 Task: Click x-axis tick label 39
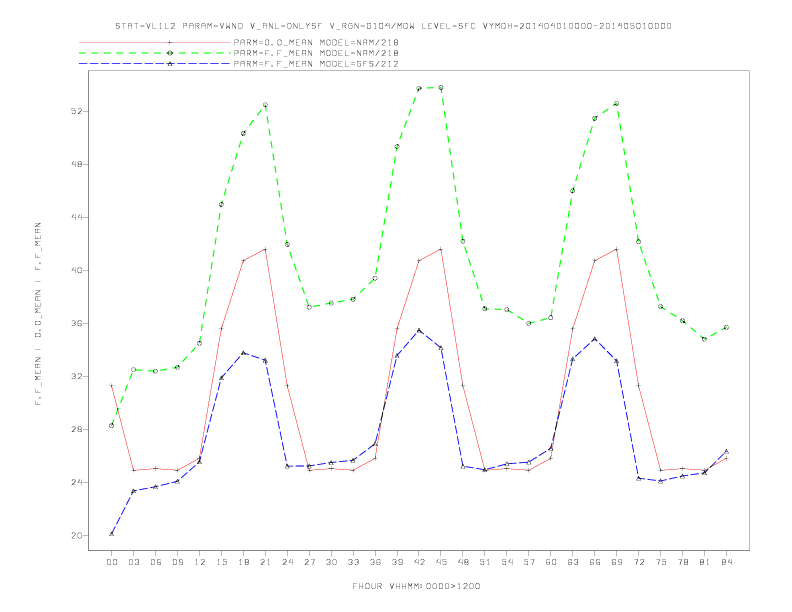tap(397, 562)
